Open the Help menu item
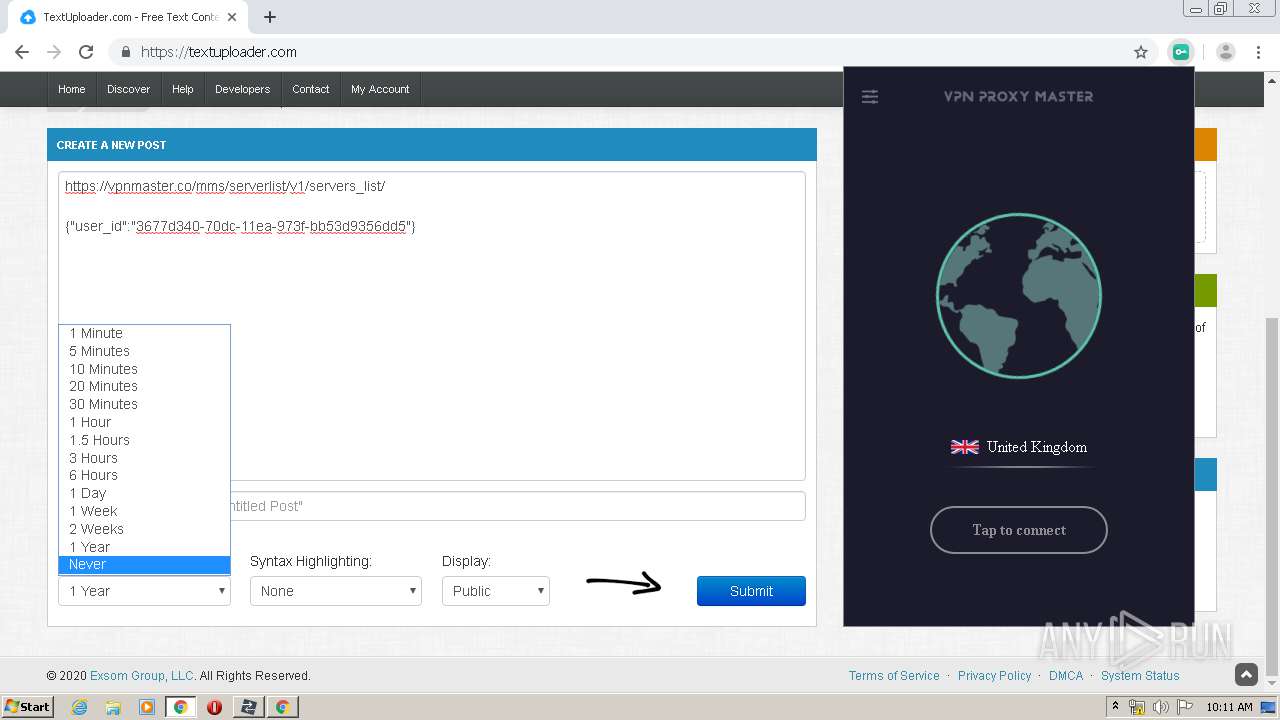Screen dimensions: 1280x720 183,89
